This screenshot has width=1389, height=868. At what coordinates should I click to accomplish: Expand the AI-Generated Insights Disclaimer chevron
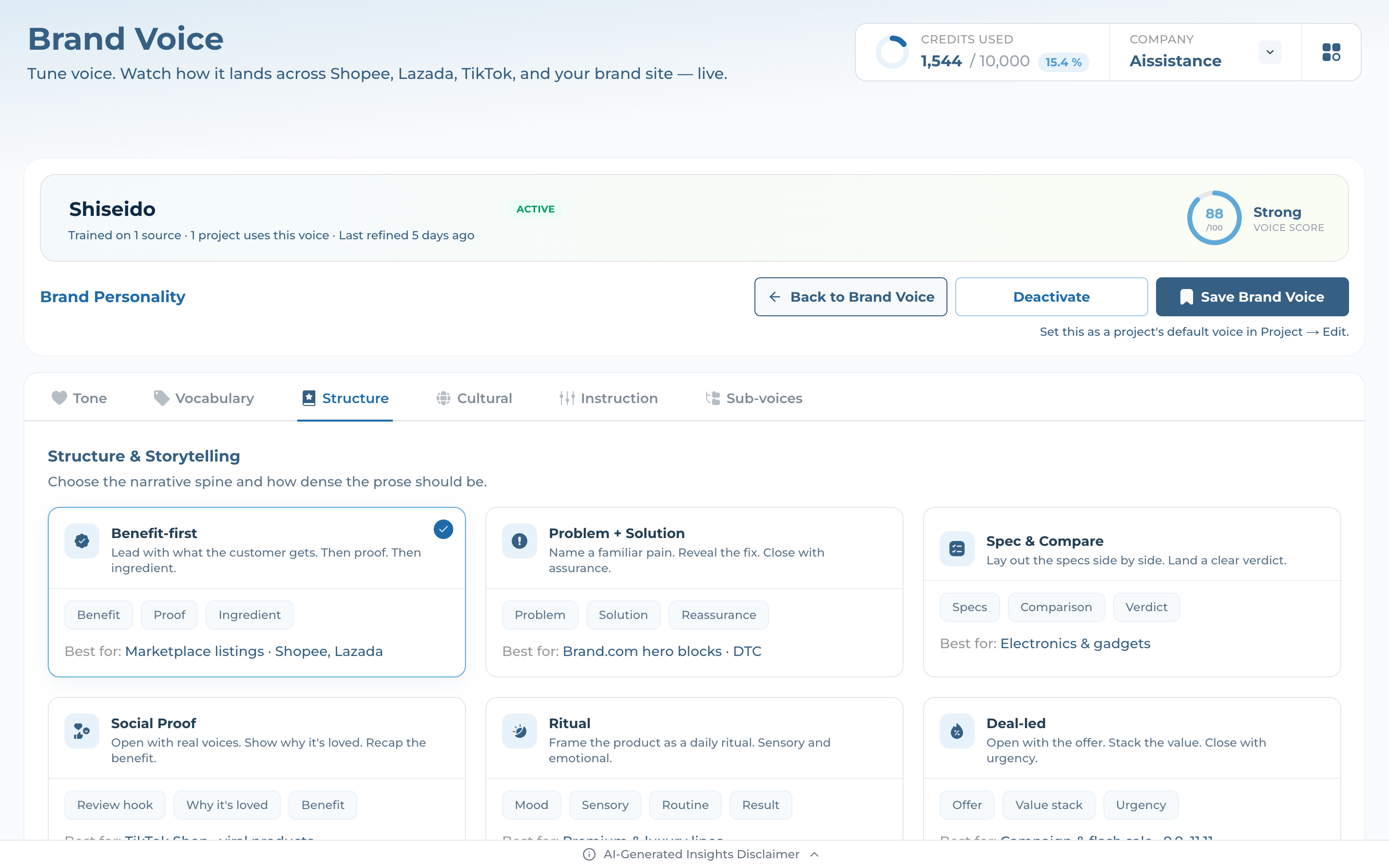pyautogui.click(x=814, y=854)
